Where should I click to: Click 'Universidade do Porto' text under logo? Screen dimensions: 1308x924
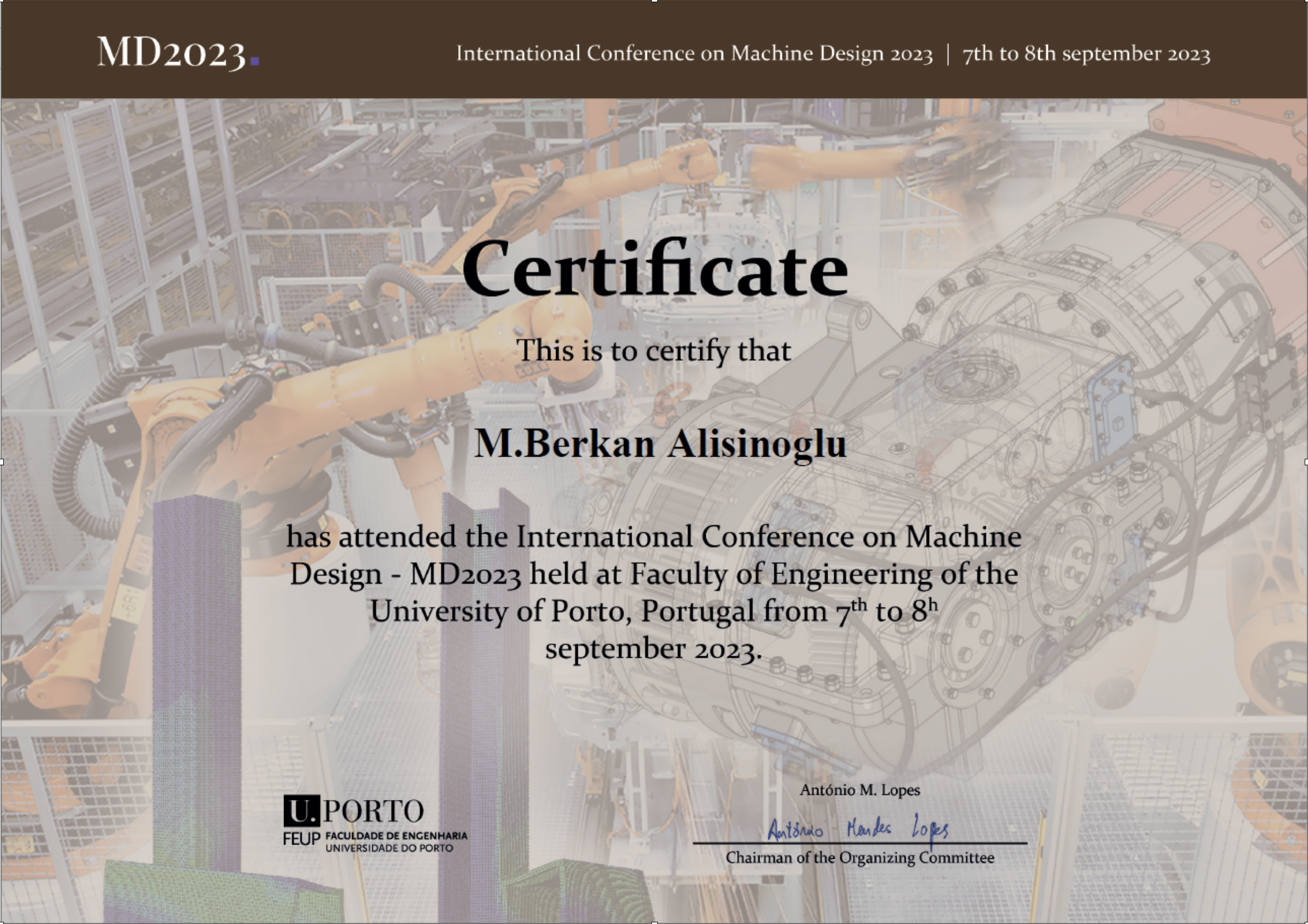(x=389, y=848)
